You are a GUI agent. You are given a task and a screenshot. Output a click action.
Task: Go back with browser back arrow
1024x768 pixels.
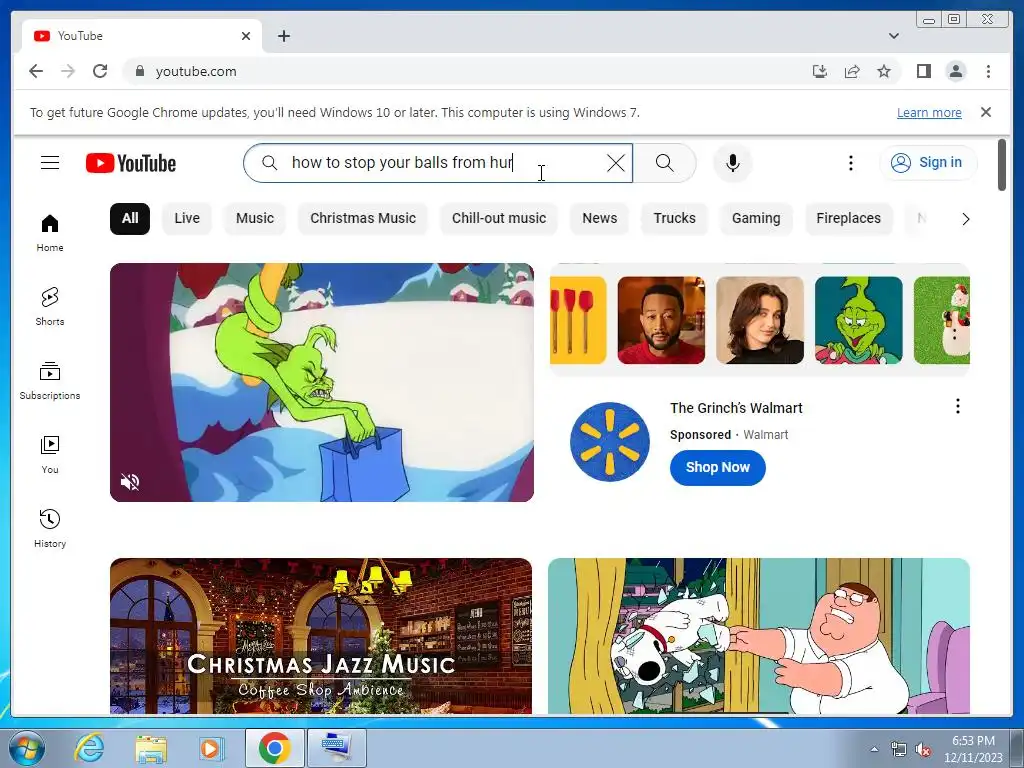[36, 71]
